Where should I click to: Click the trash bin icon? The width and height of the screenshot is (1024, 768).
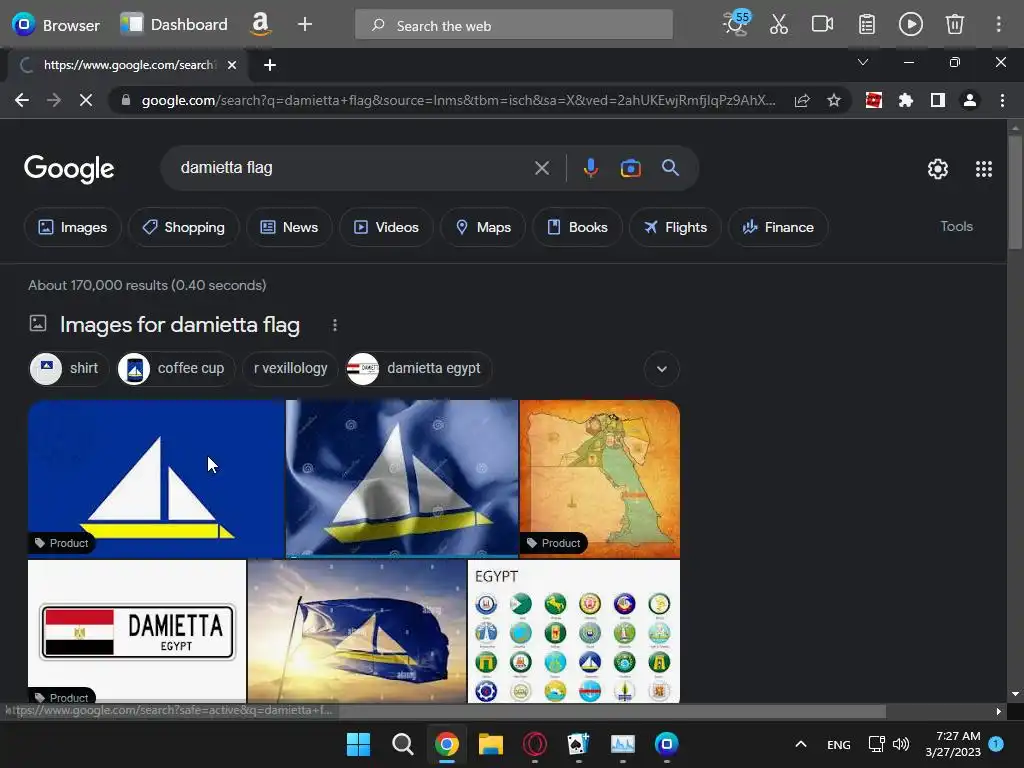point(955,25)
